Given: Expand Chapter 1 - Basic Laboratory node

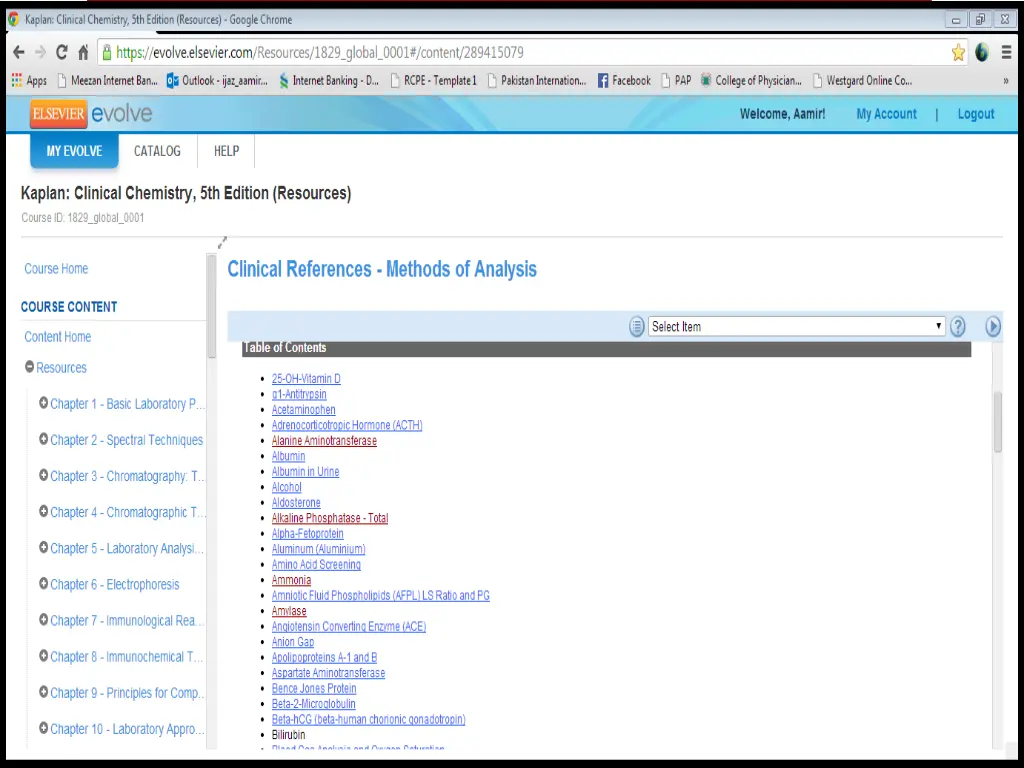Looking at the screenshot, I should (43, 403).
